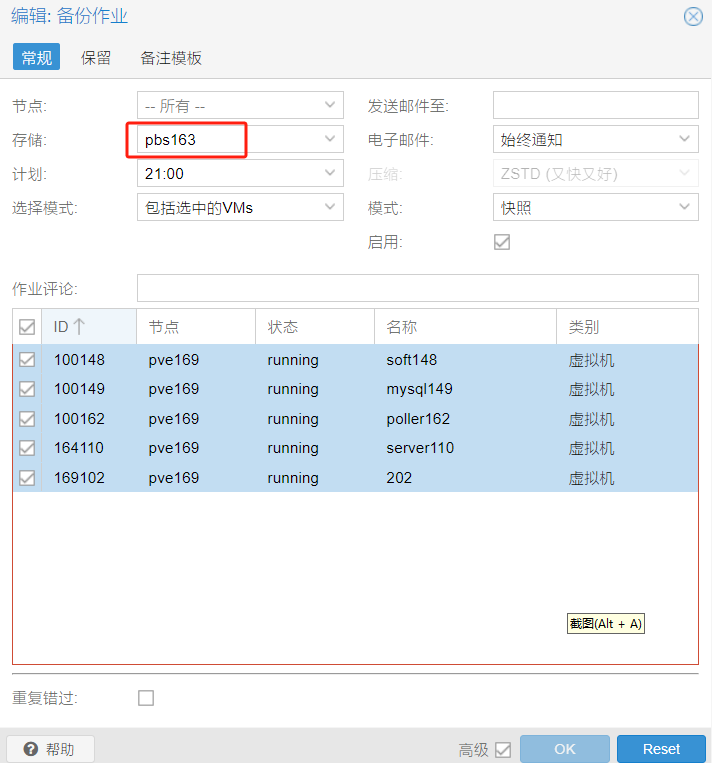712x763 pixels.
Task: Select the soft148 name cell
Action: [x=465, y=360]
